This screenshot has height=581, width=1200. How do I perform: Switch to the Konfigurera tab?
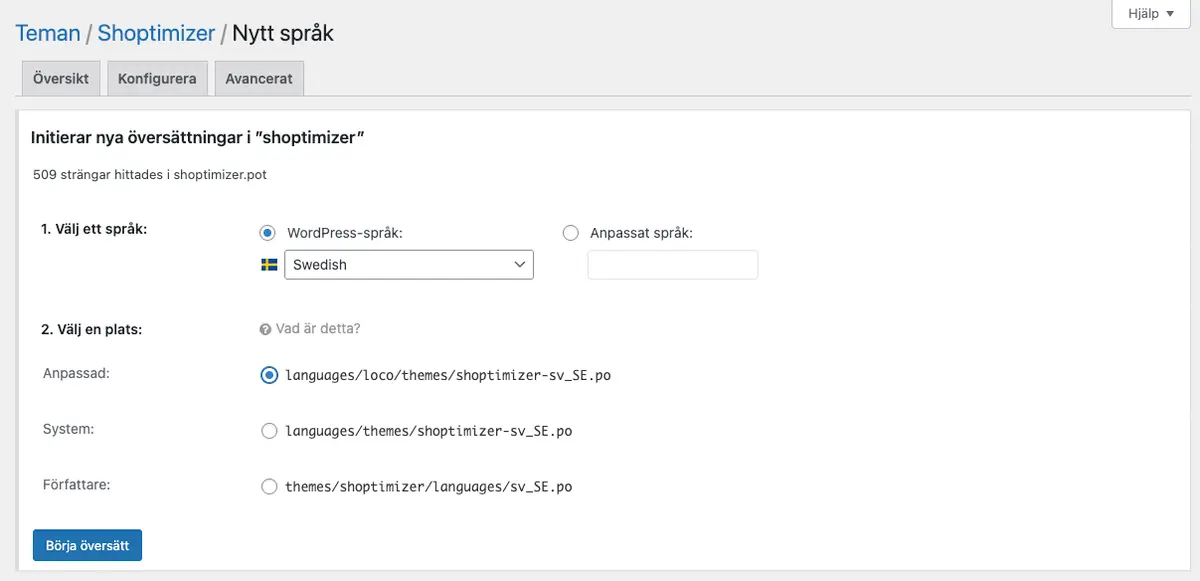[x=157, y=77]
